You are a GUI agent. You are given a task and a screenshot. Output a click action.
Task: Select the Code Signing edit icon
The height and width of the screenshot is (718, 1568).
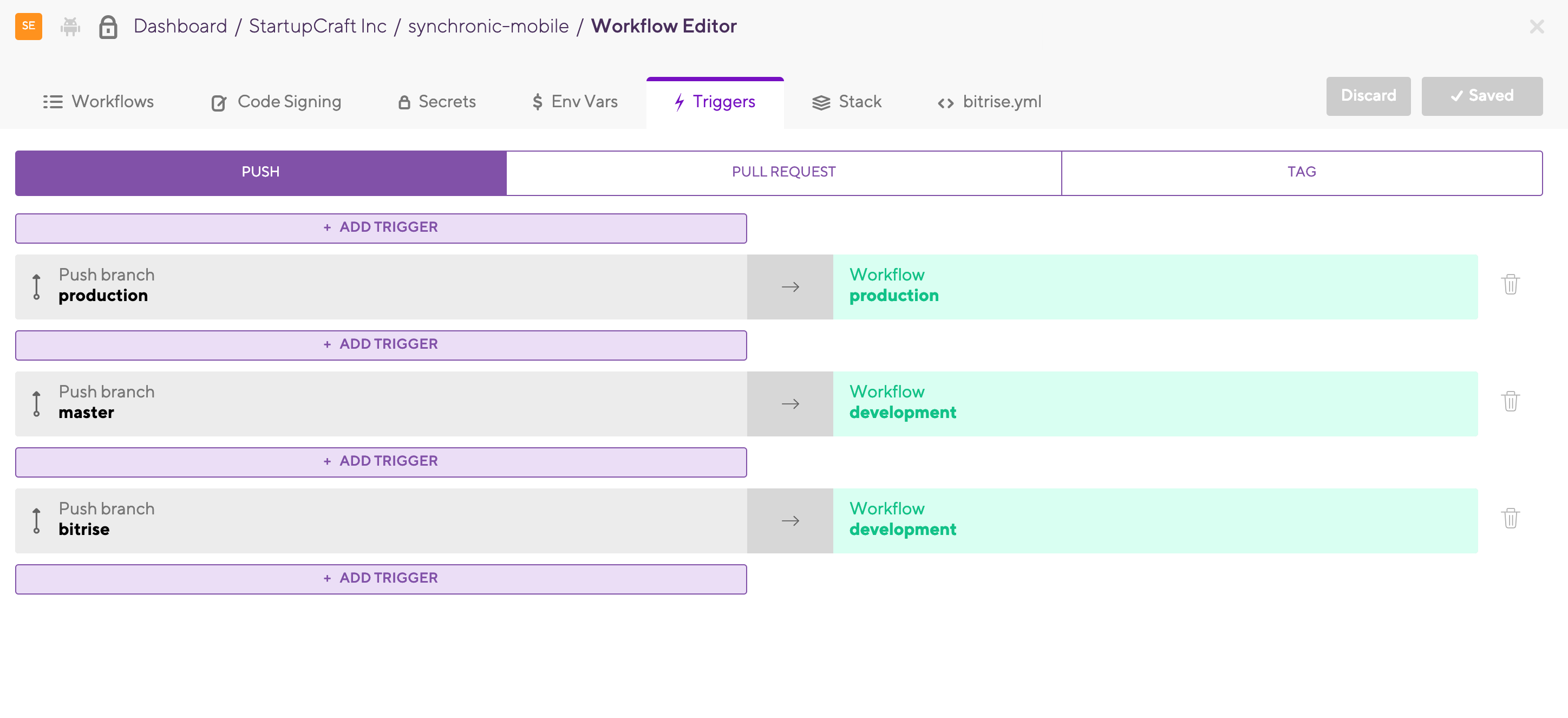(219, 102)
